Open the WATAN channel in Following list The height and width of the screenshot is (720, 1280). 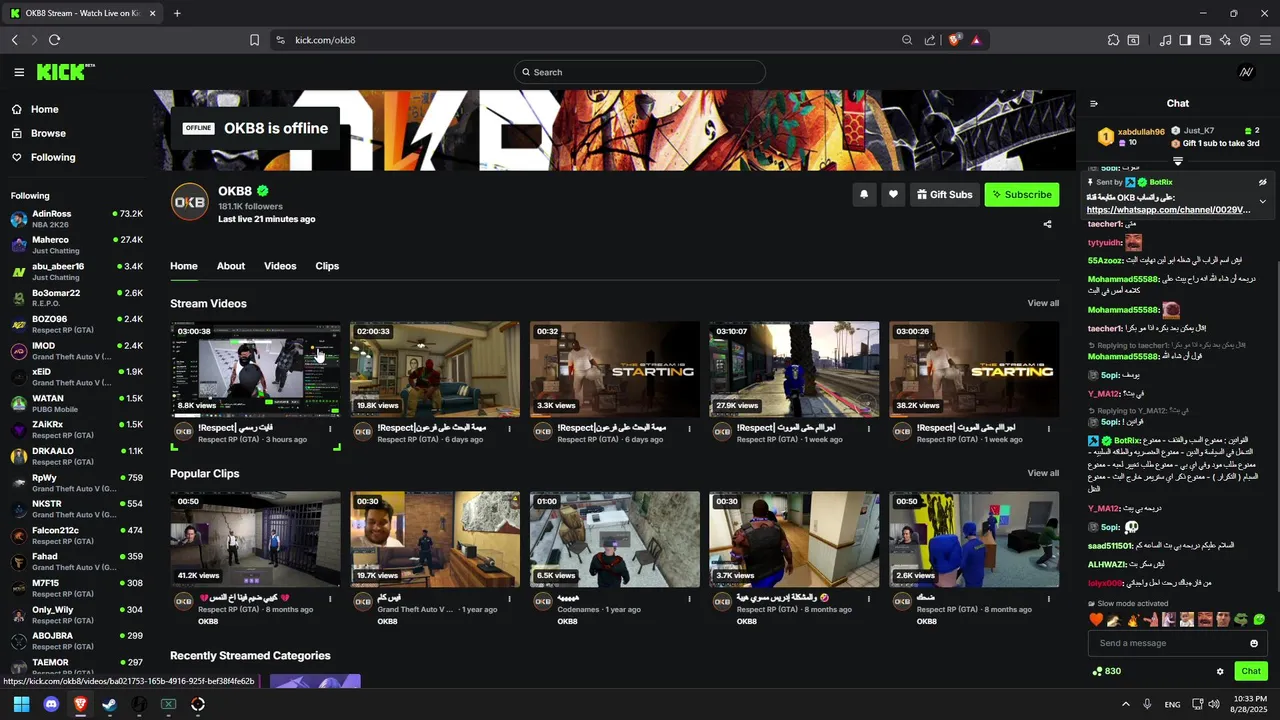click(77, 404)
